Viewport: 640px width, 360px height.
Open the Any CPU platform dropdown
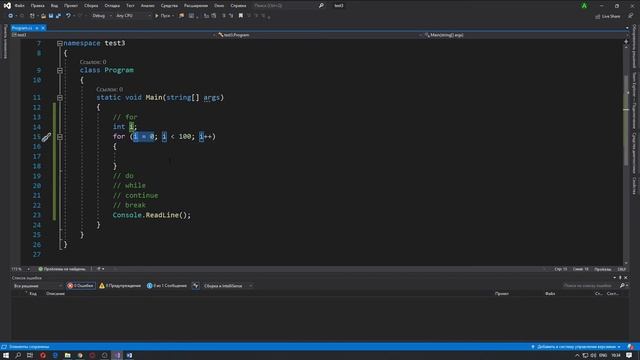coord(133,16)
